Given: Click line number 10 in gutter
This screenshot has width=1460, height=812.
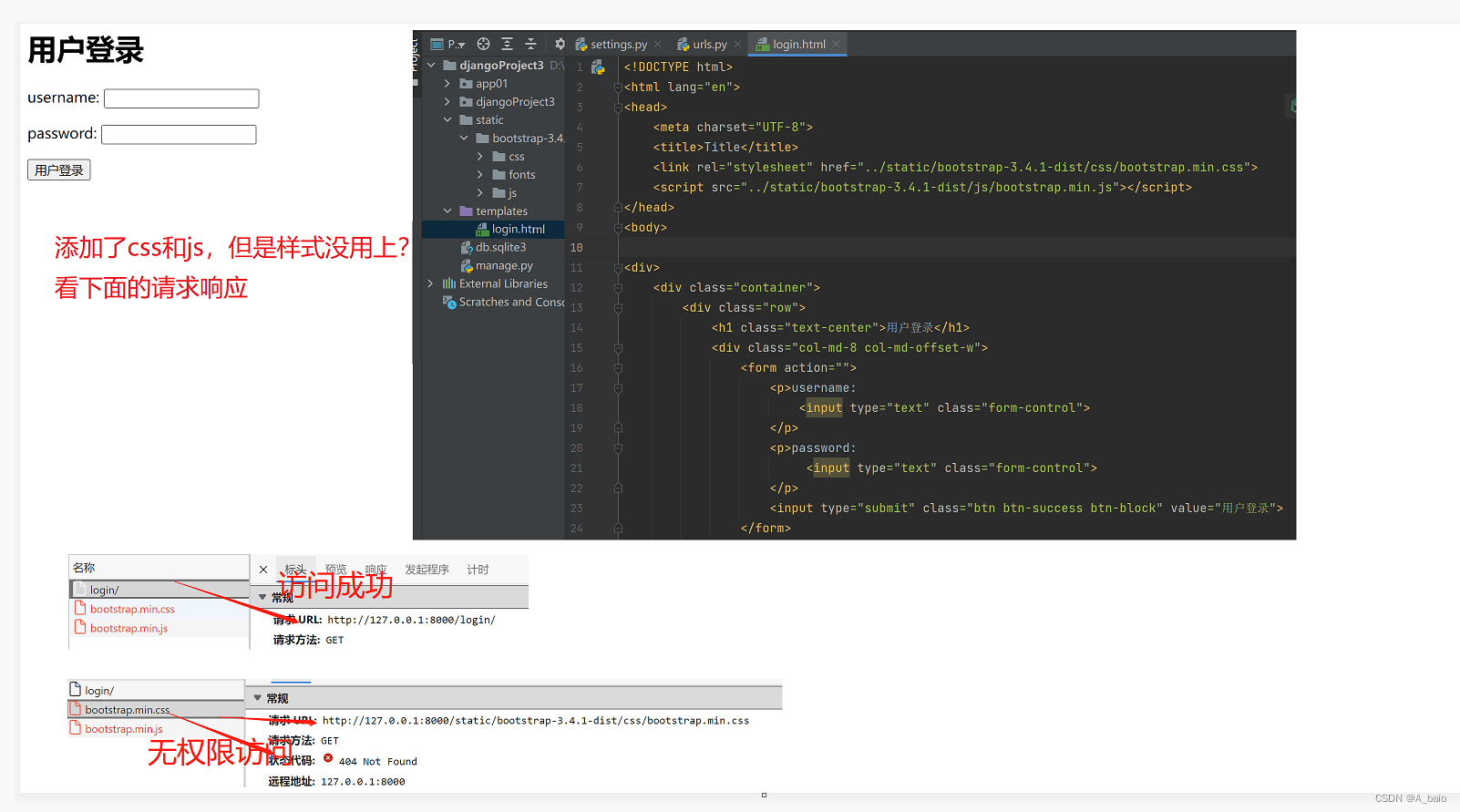Looking at the screenshot, I should click(576, 247).
